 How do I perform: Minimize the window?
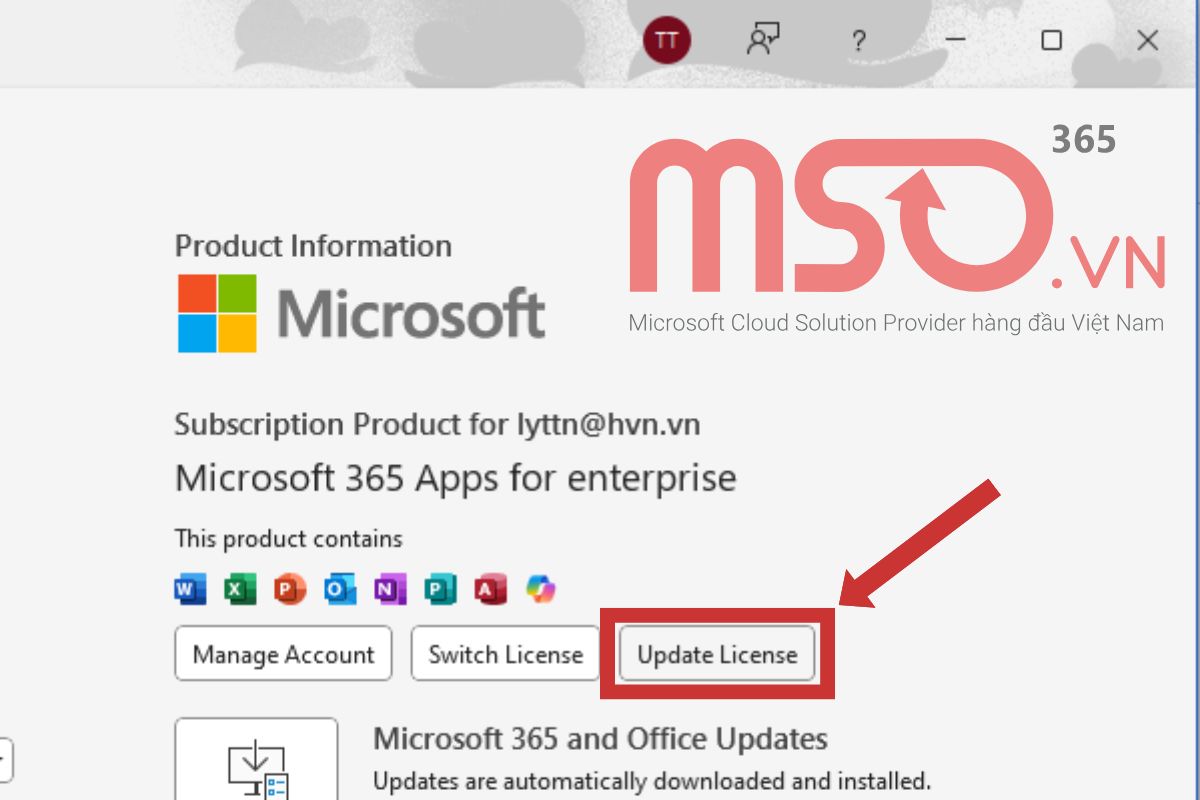955,41
